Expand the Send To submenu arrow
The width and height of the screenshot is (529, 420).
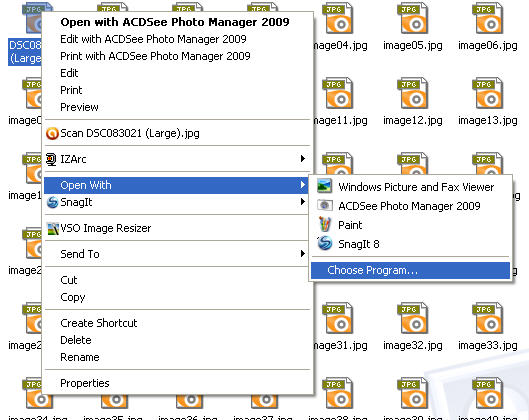pyautogui.click(x=303, y=254)
